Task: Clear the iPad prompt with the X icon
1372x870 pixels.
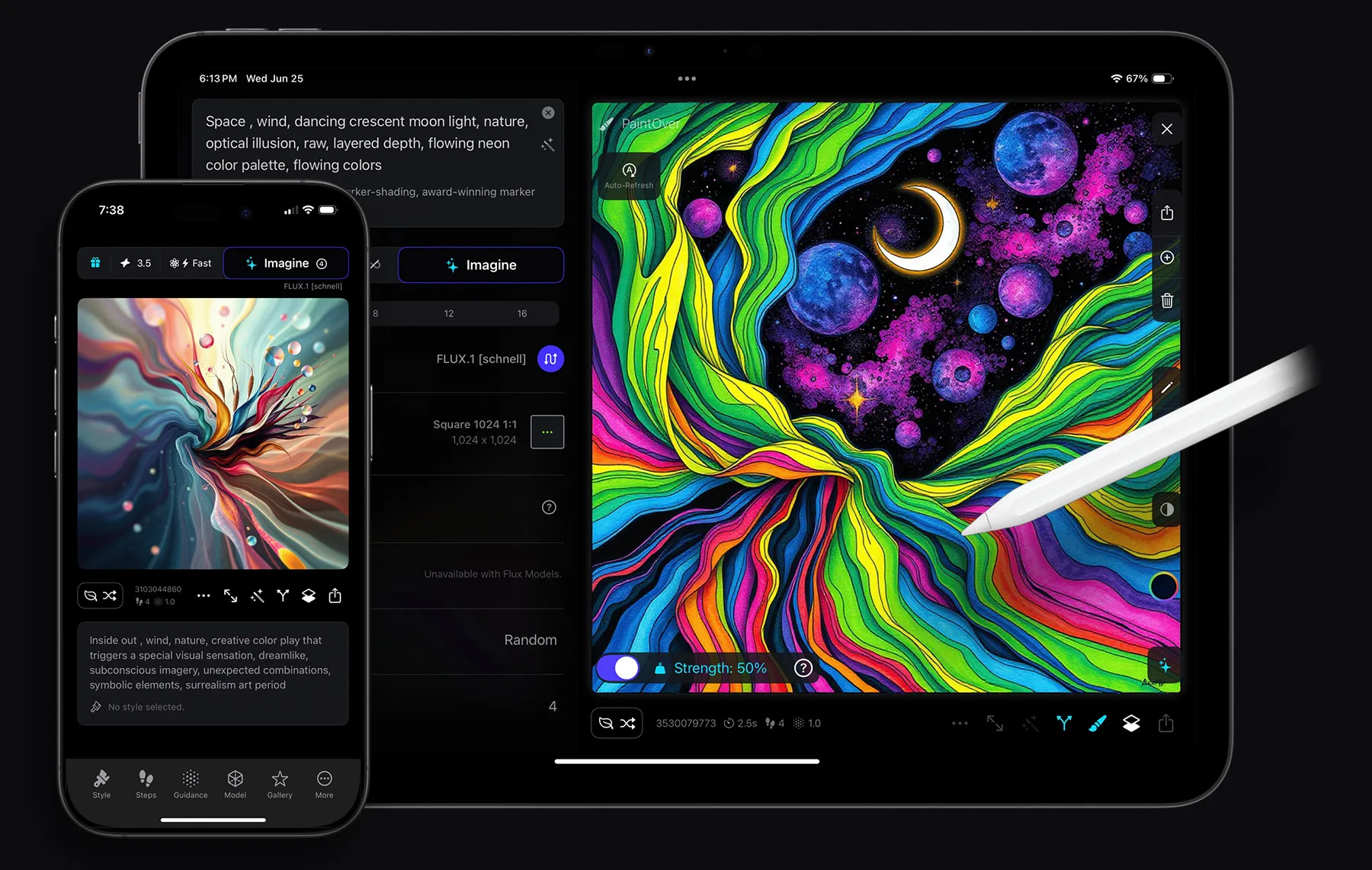Action: pos(548,113)
